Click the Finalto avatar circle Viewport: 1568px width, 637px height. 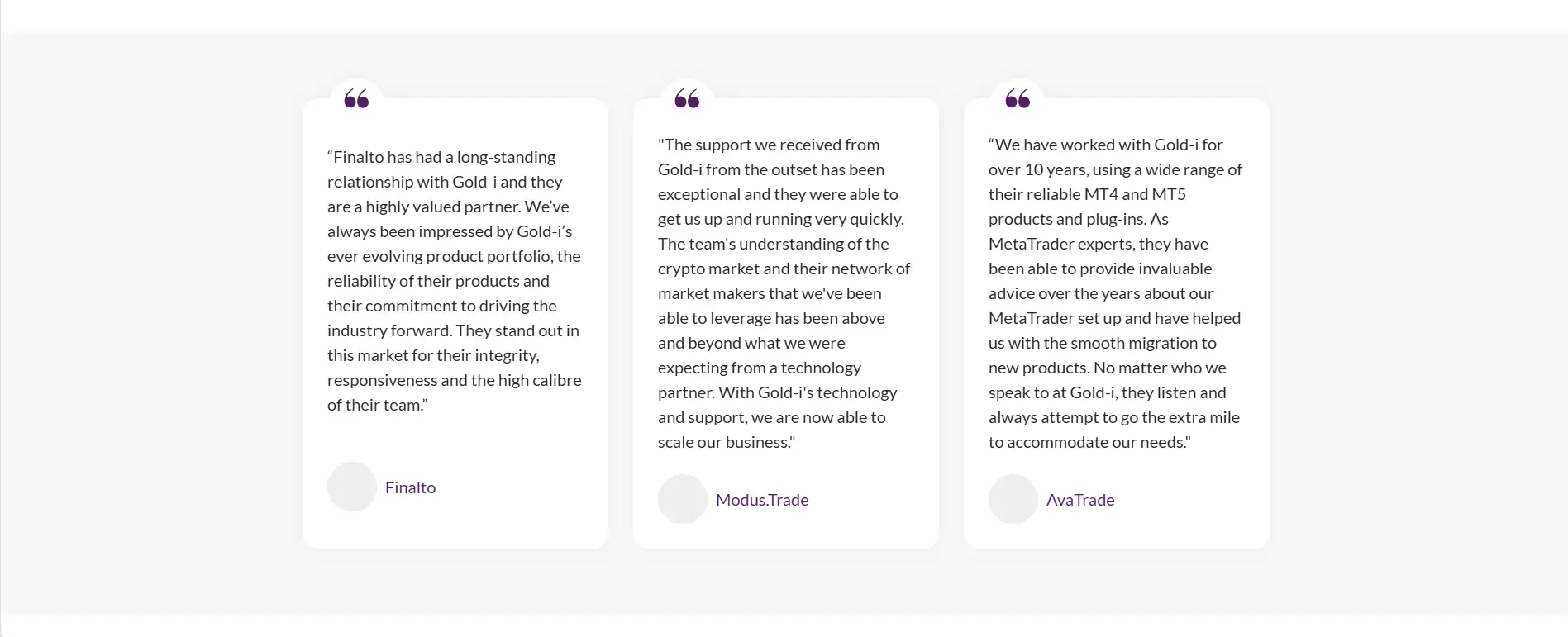tap(352, 487)
